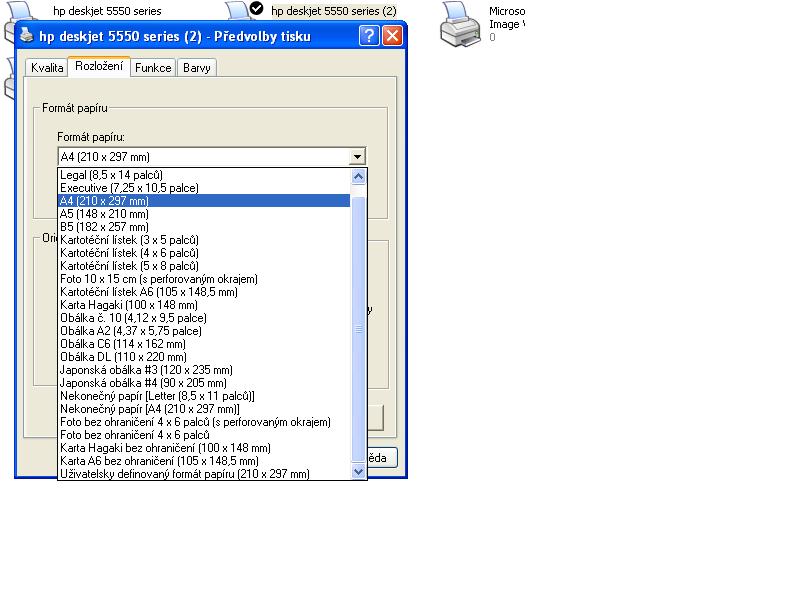Switch to the Funkce tab
This screenshot has height=600, width=800.
coord(153,68)
